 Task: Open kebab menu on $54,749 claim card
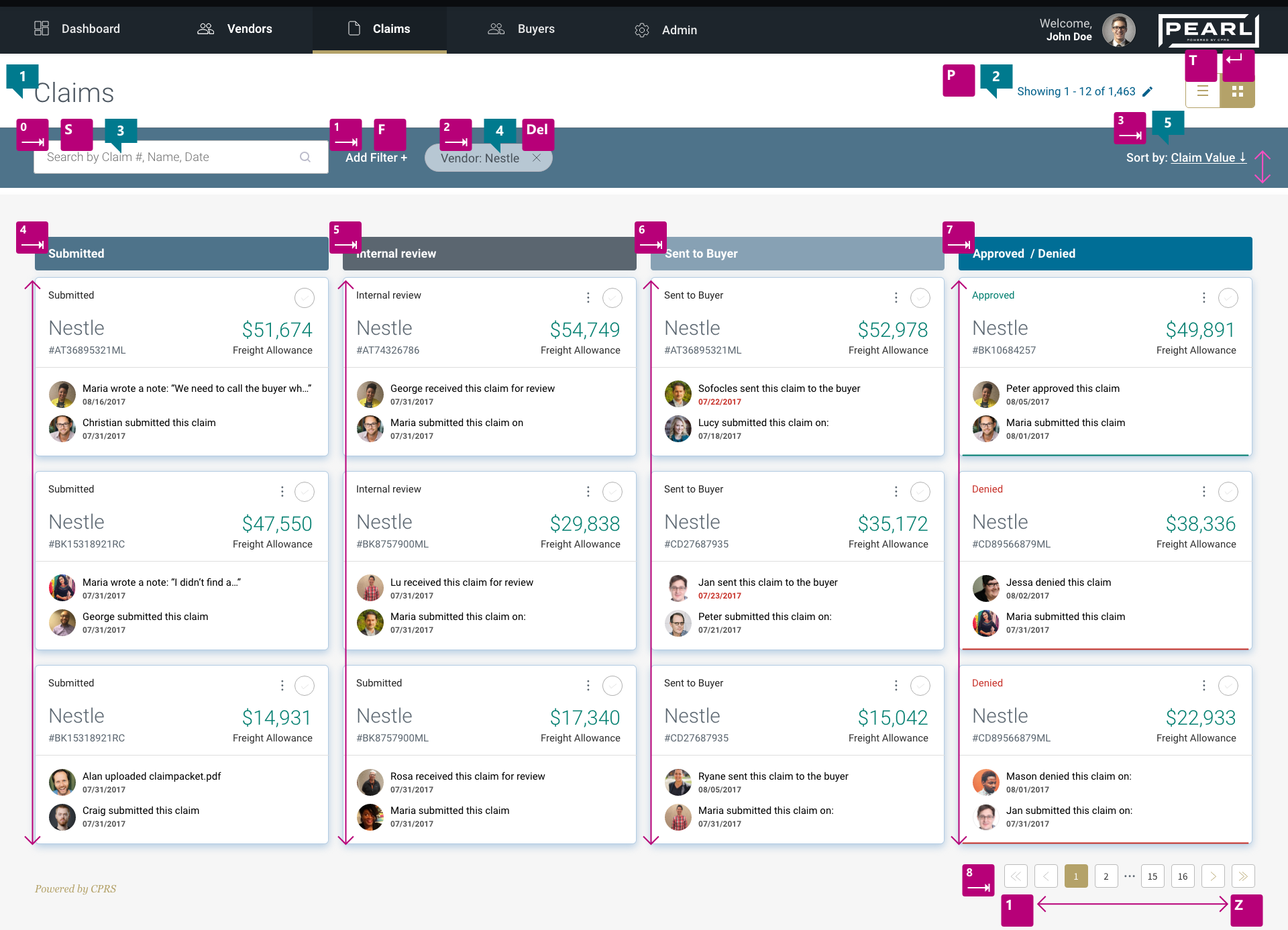(x=588, y=297)
